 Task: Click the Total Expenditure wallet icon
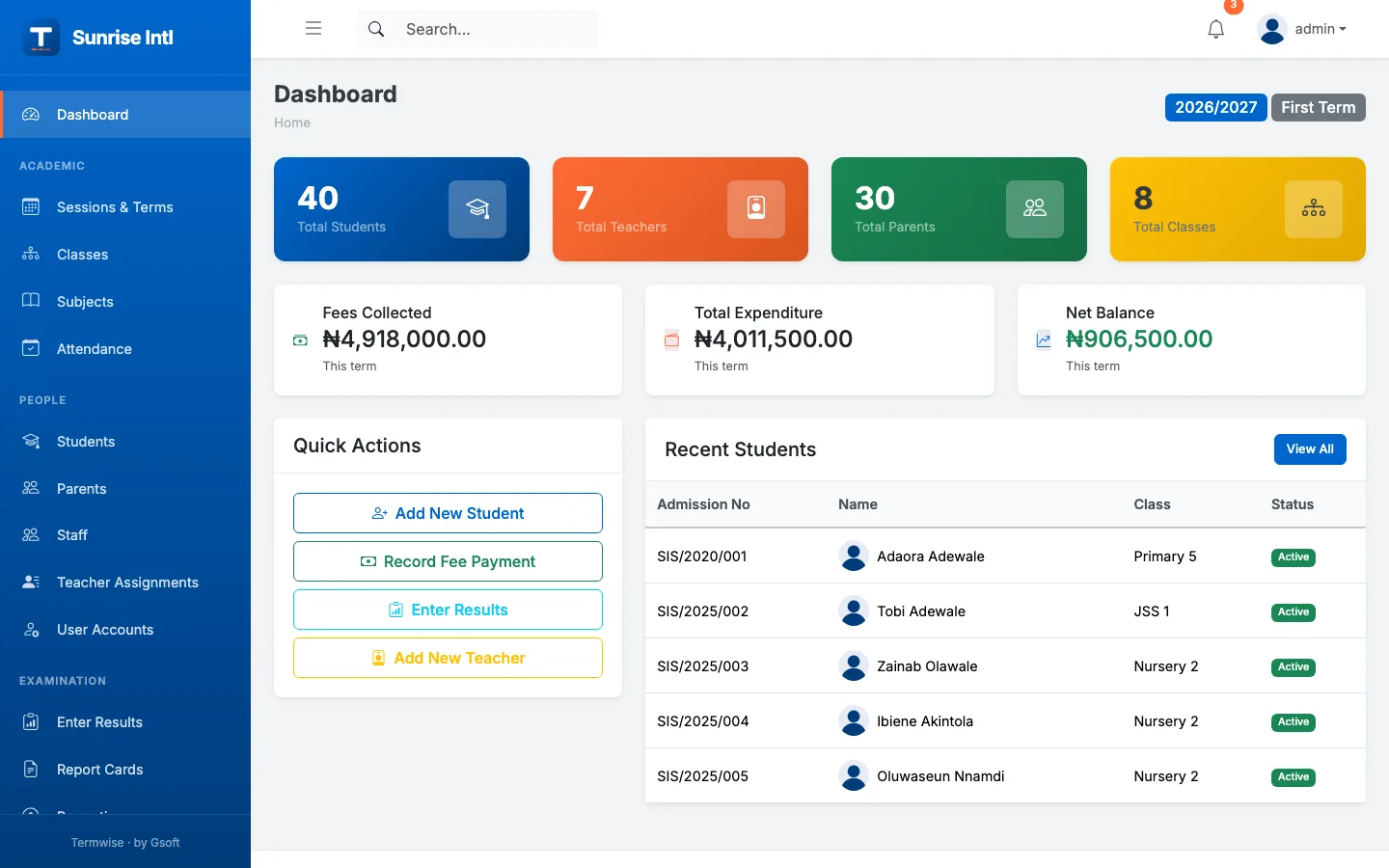tap(672, 339)
